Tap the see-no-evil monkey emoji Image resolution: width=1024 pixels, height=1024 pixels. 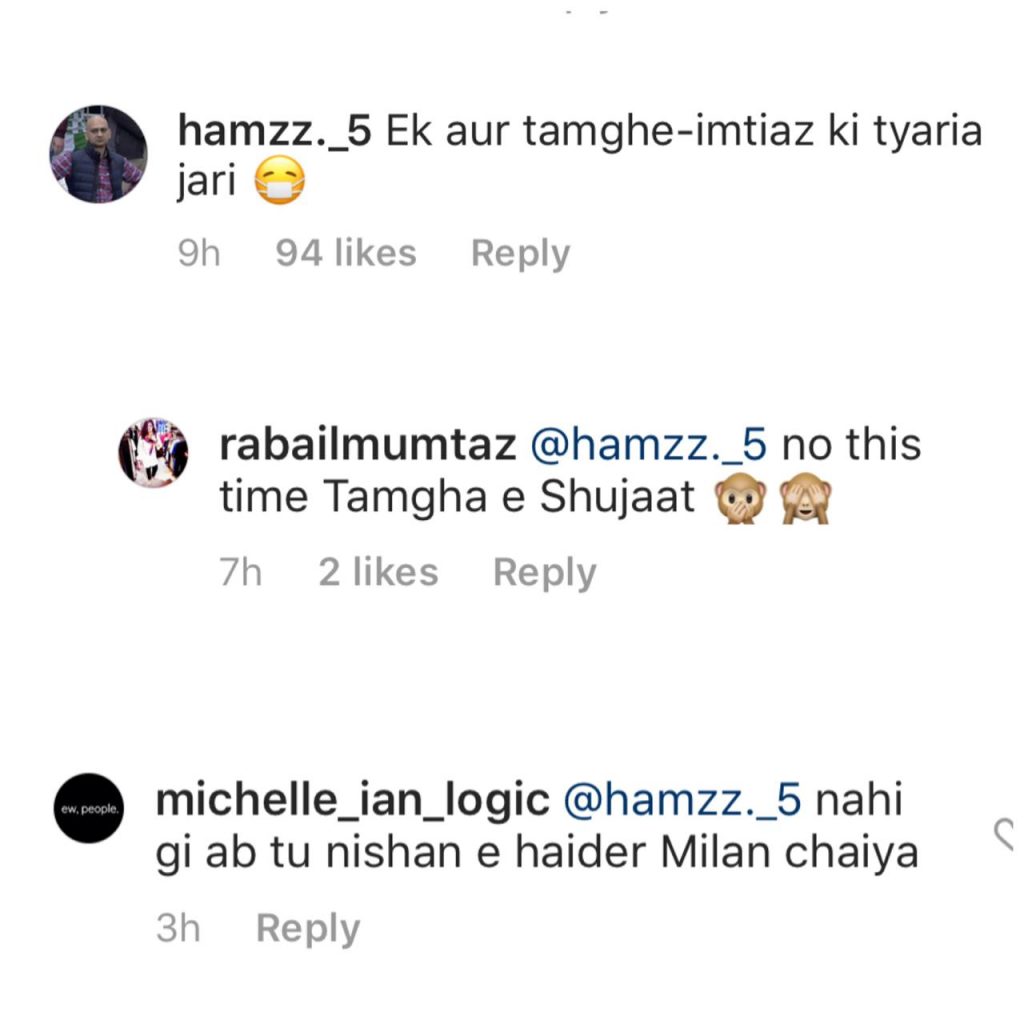coord(807,499)
